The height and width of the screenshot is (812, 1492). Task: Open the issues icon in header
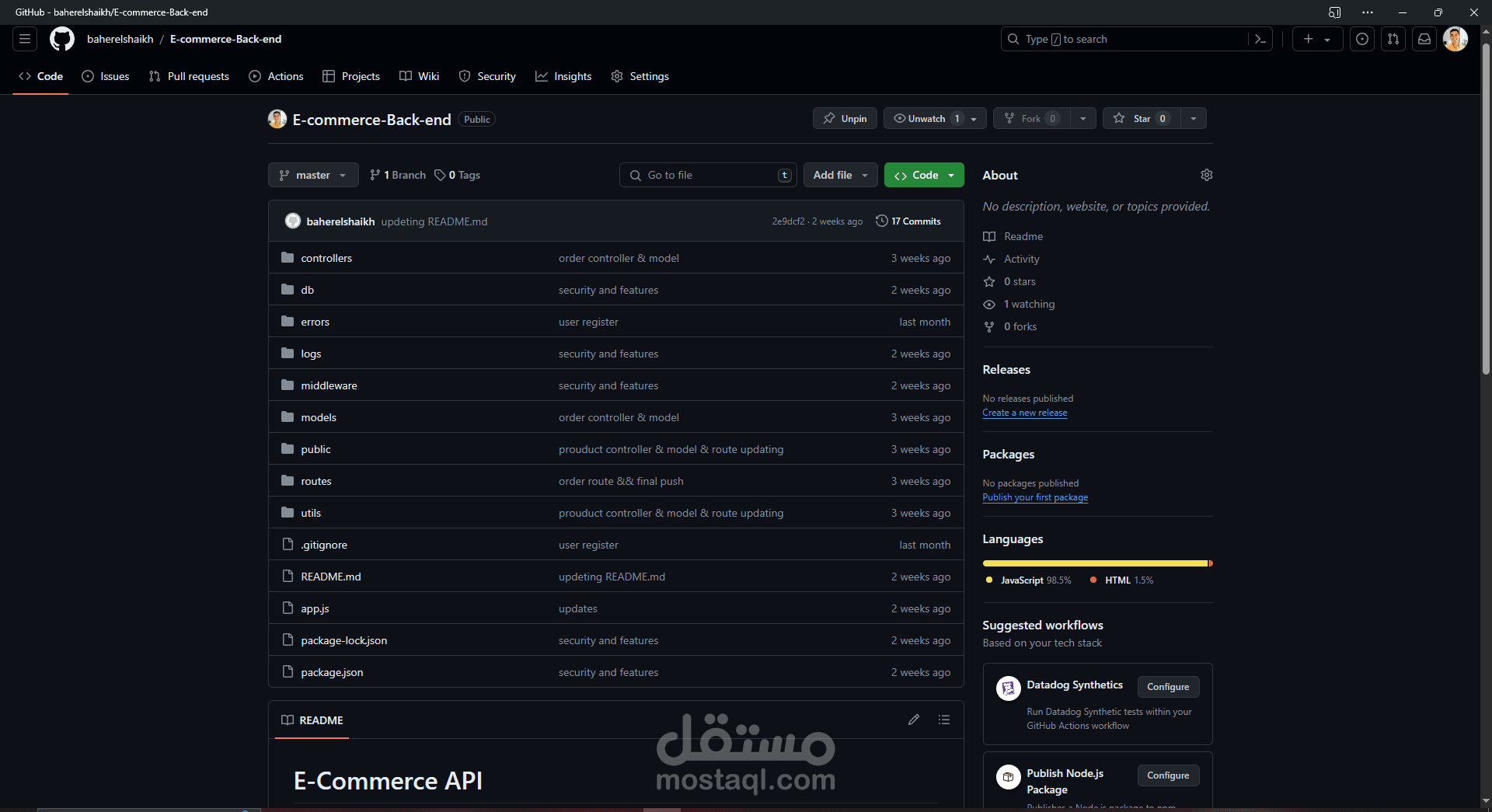click(1362, 39)
